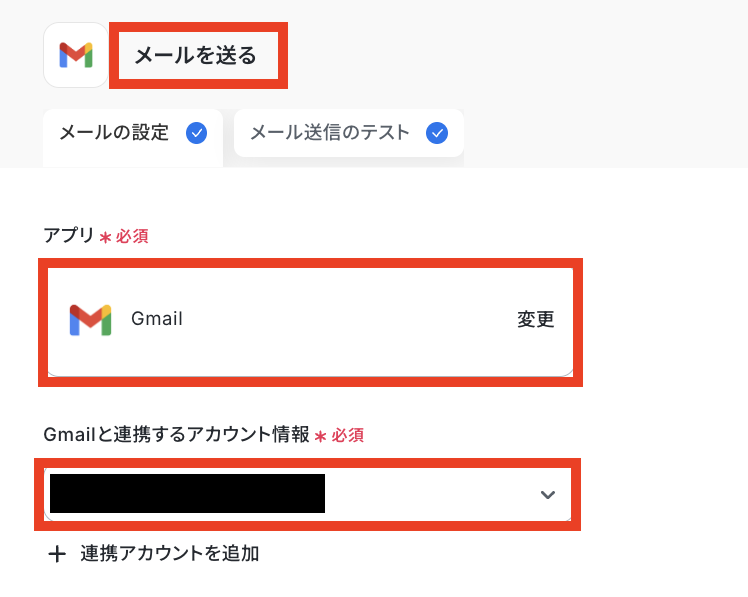748x597 pixels.
Task: Select the blacked-out account value
Action: [187, 493]
